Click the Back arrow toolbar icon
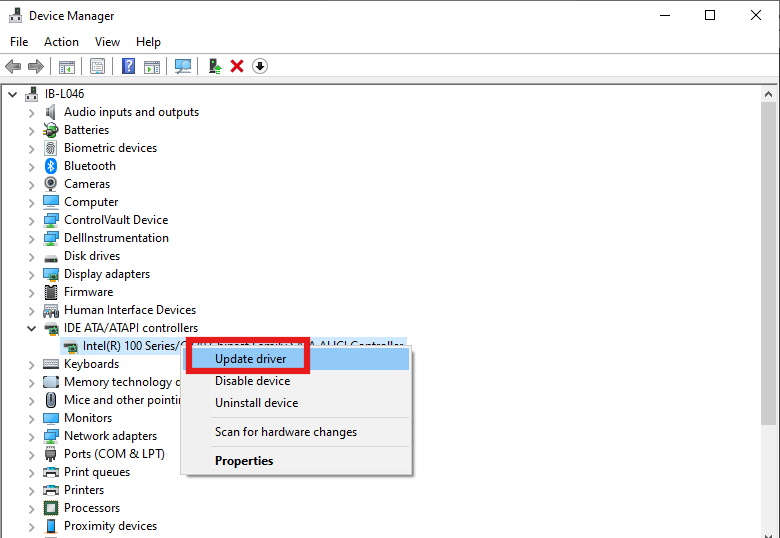The width and height of the screenshot is (780, 538). click(x=13, y=66)
